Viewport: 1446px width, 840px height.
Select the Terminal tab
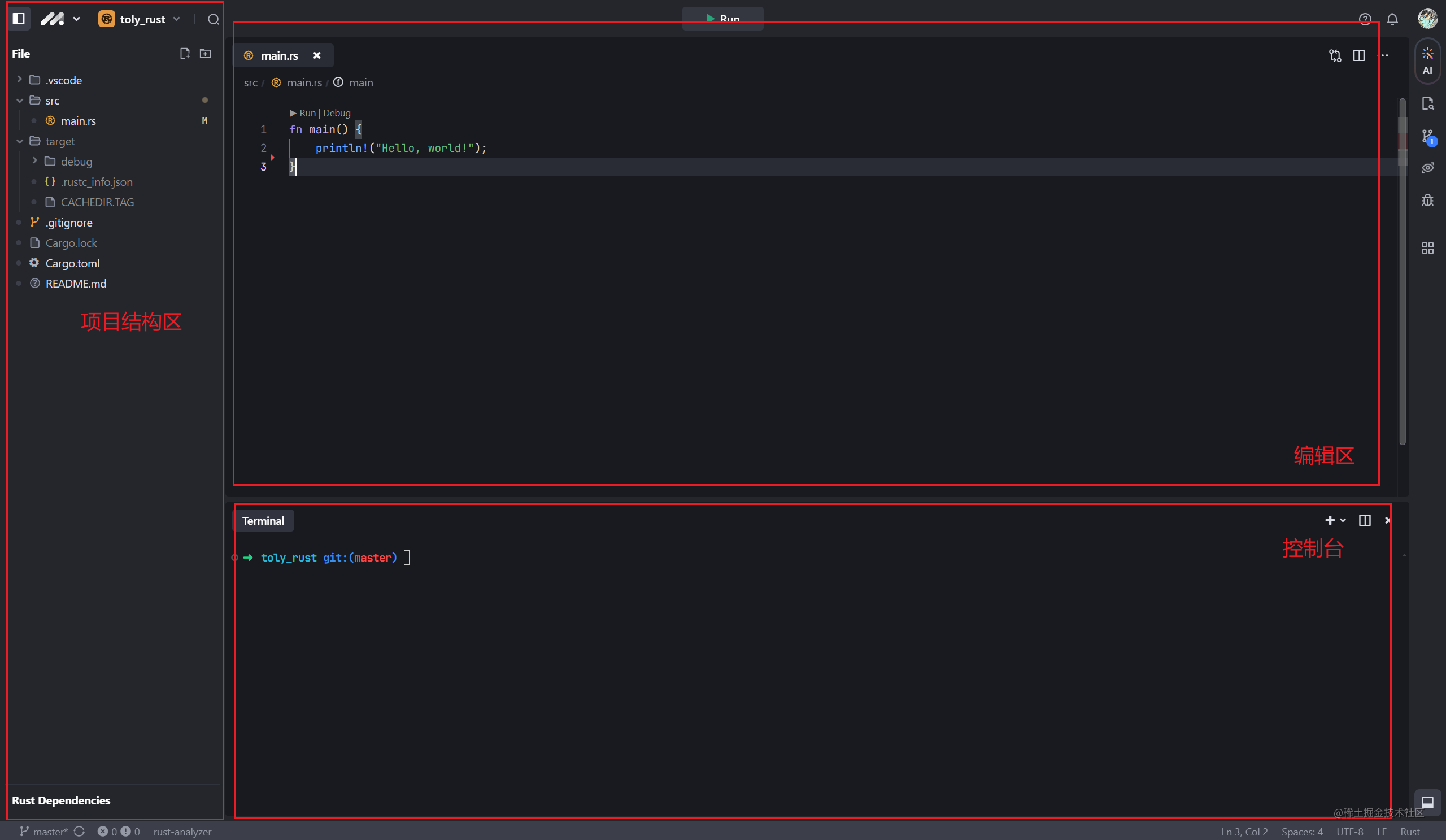point(263,520)
